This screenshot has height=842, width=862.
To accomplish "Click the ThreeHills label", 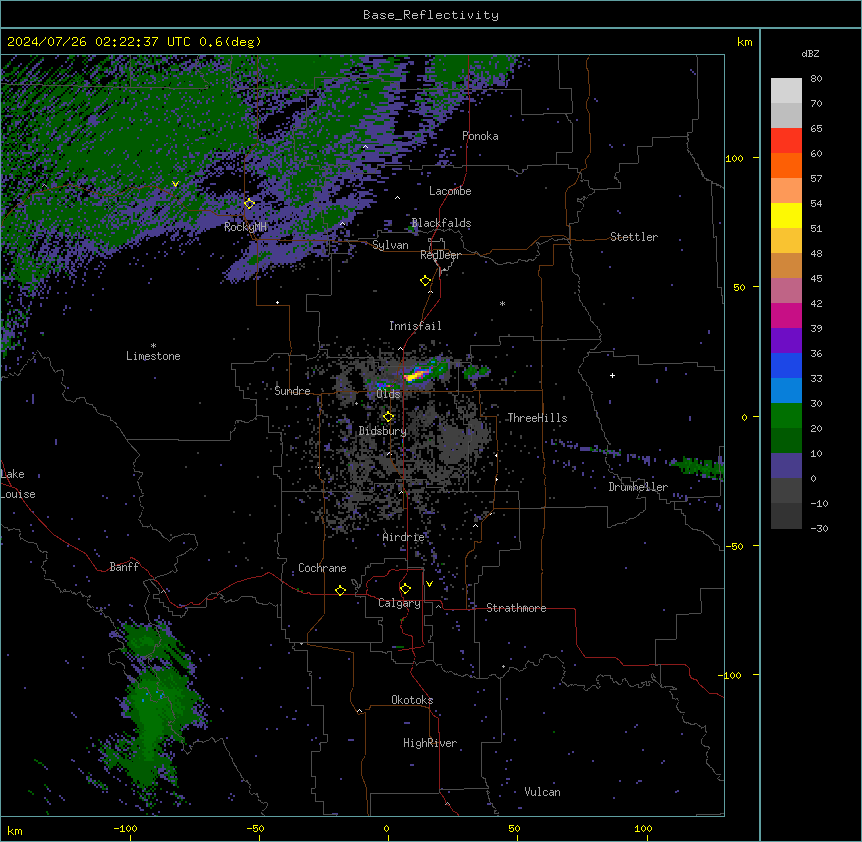I will click(x=537, y=418).
